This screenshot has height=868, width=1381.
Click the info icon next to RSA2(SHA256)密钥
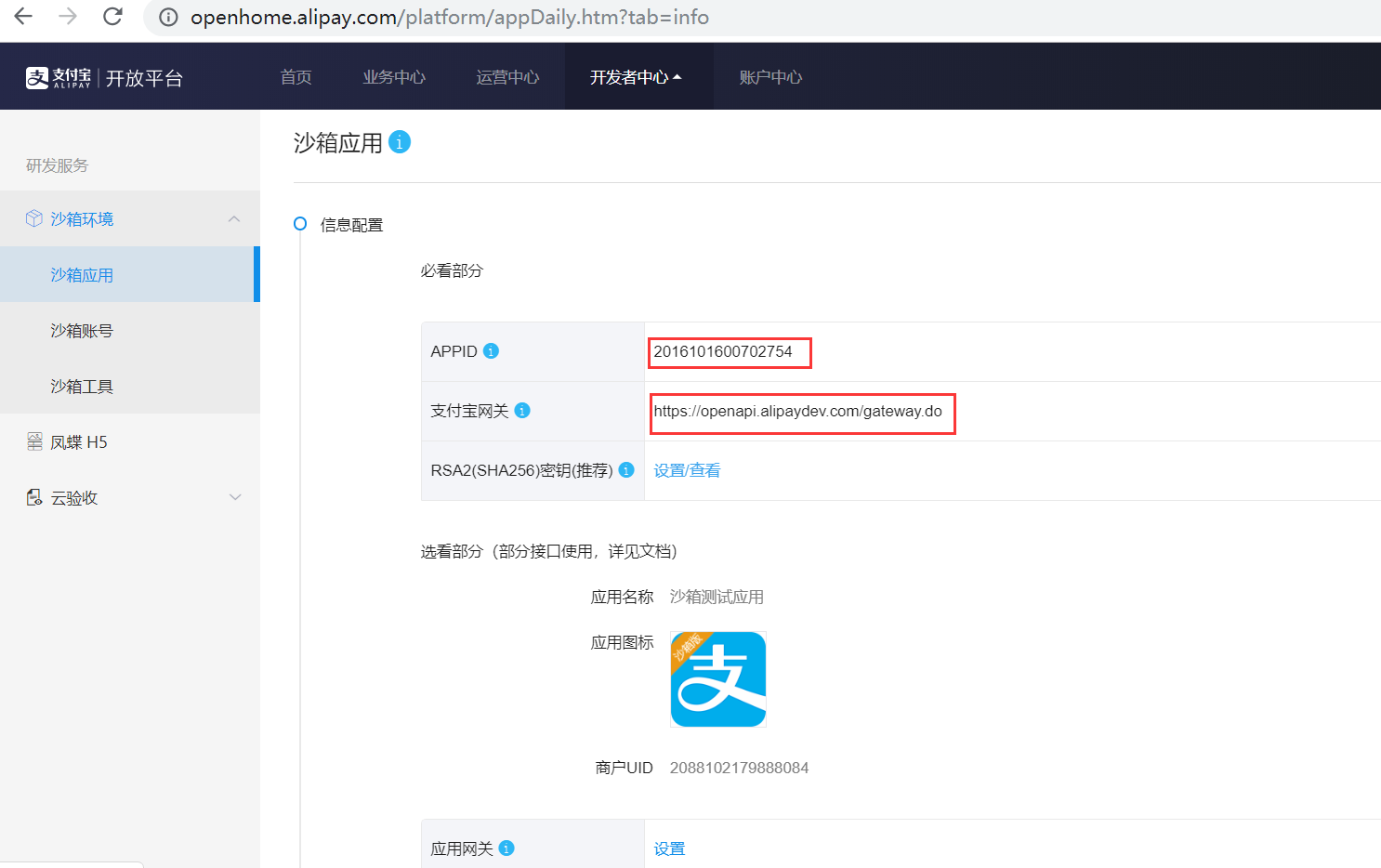tap(626, 469)
